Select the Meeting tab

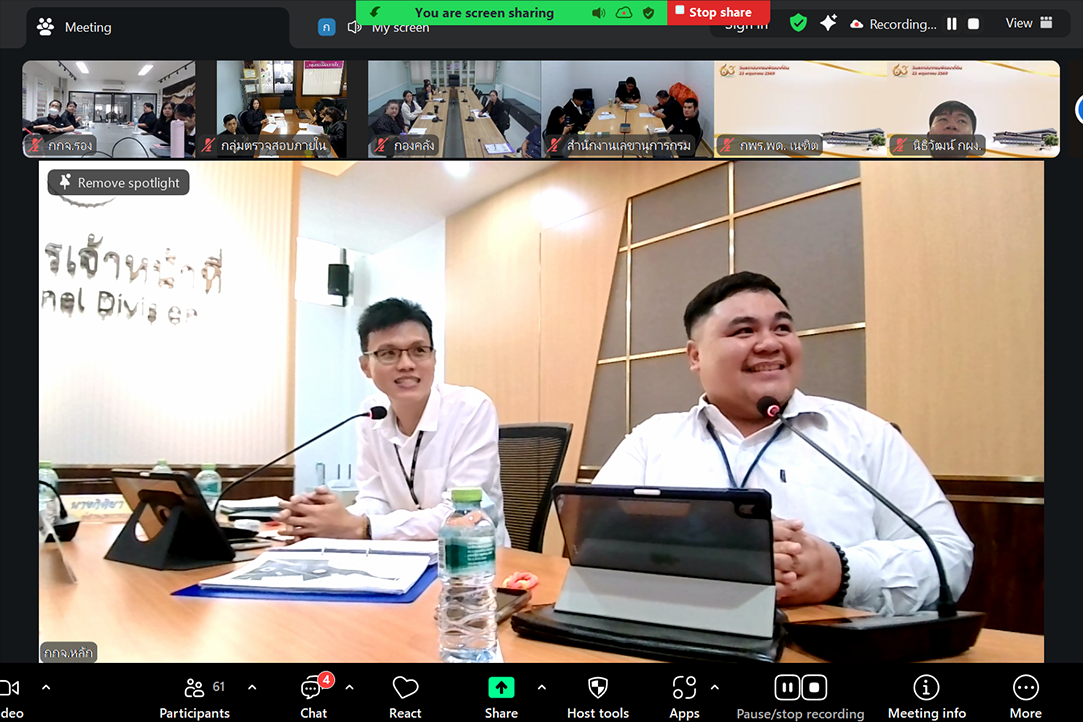pyautogui.click(x=75, y=27)
